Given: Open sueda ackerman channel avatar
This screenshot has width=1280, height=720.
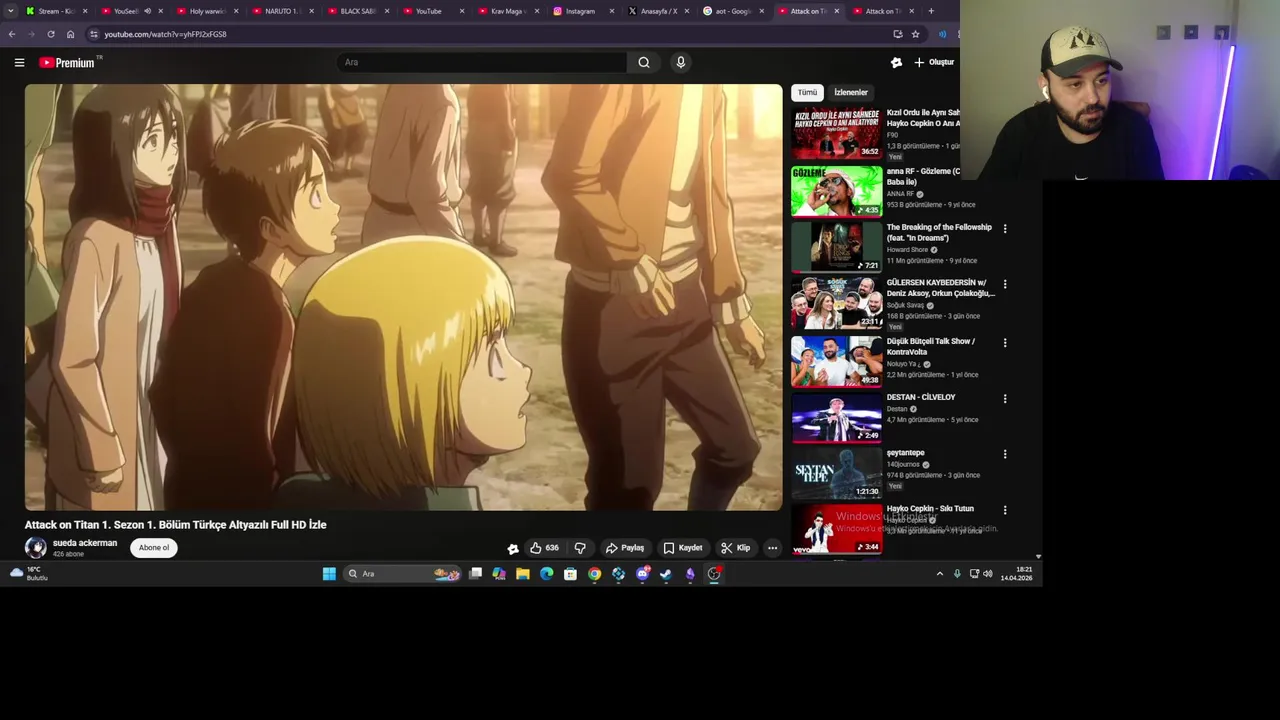Looking at the screenshot, I should (x=36, y=548).
